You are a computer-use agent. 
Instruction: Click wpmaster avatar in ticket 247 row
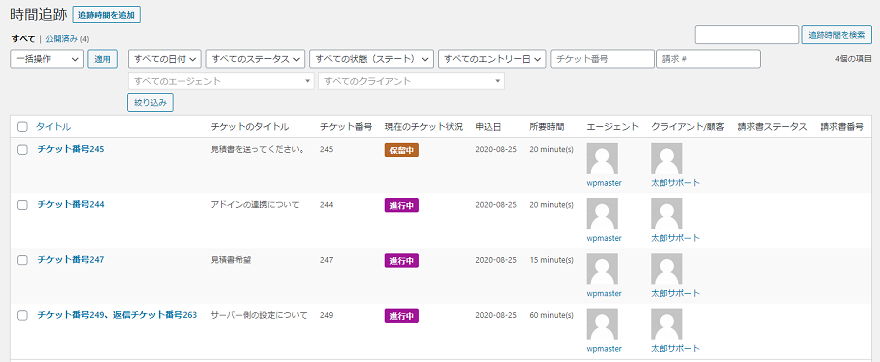(x=602, y=269)
